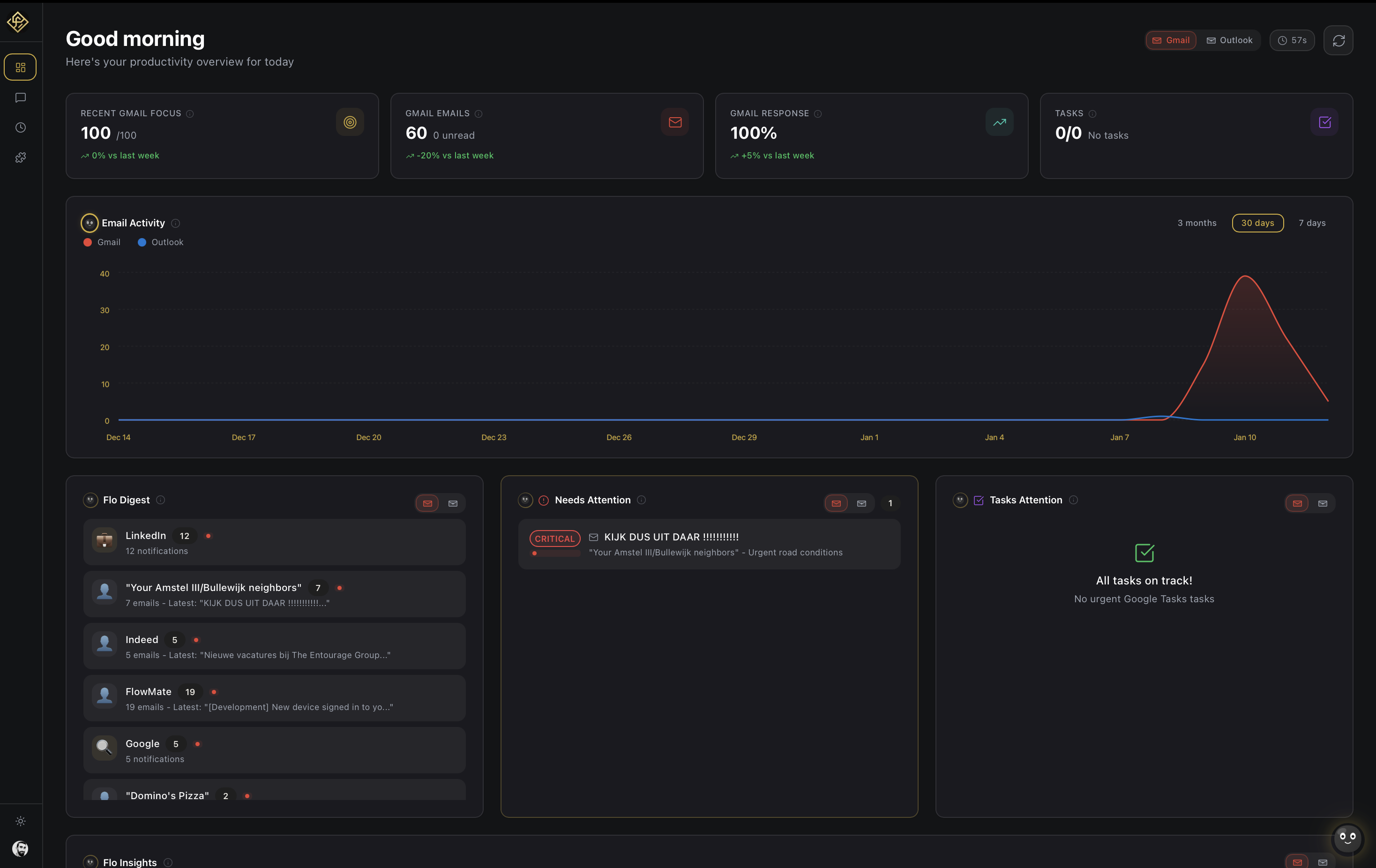This screenshot has height=868, width=1376.
Task: Select the dashboard grid icon in sidebar
Action: tap(20, 67)
